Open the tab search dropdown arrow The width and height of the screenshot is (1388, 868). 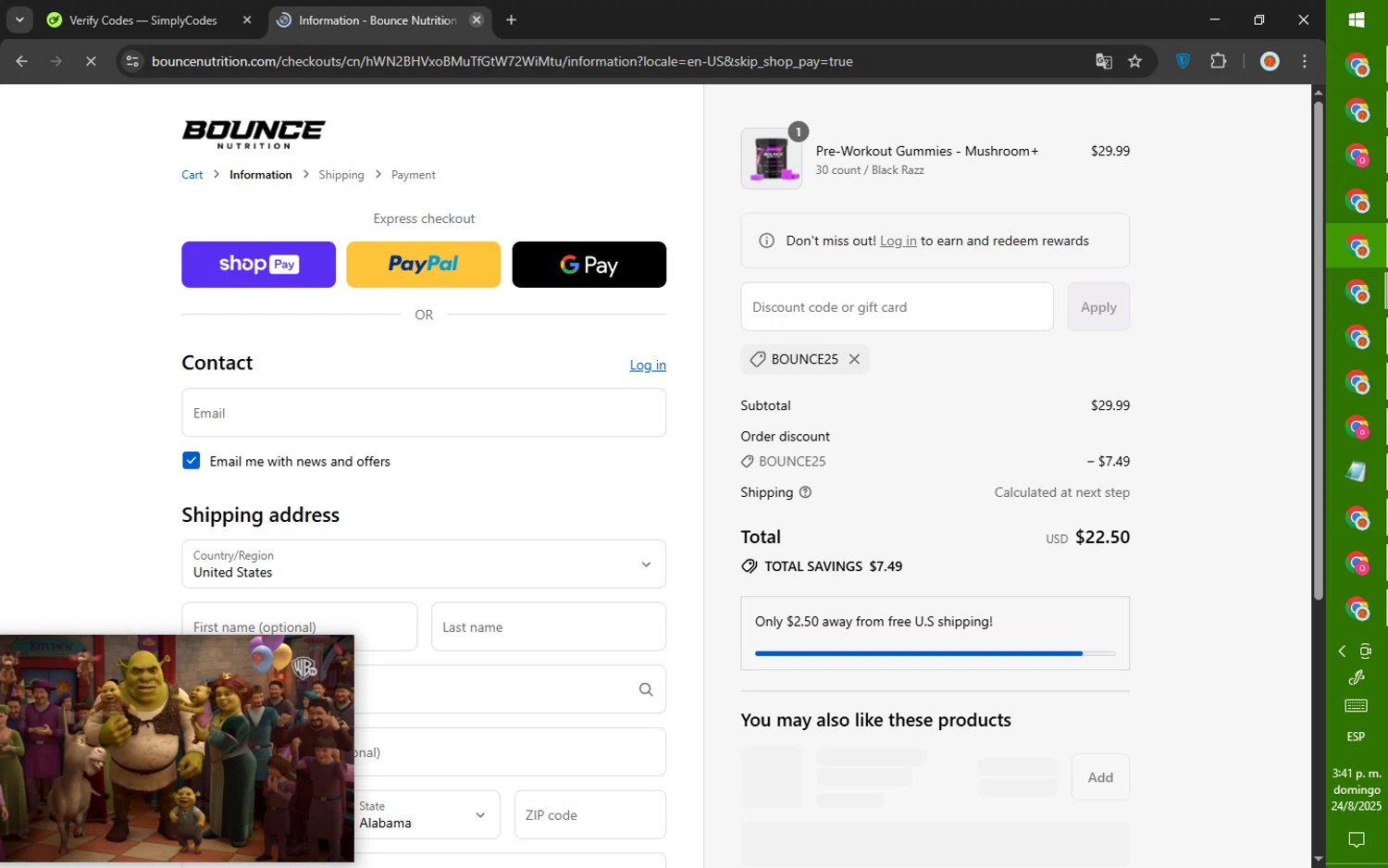tap(19, 19)
